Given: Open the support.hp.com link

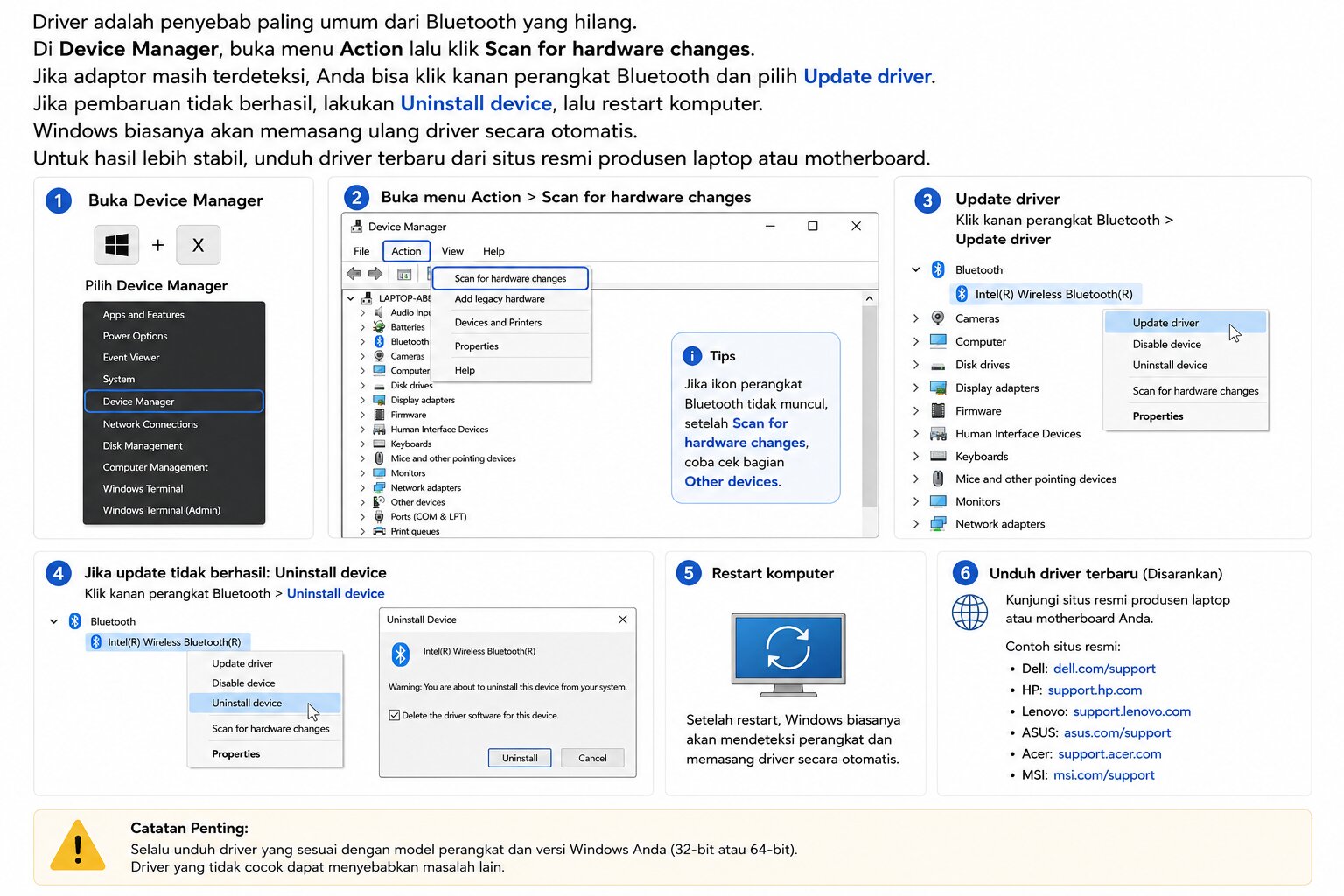Looking at the screenshot, I should click(1095, 689).
